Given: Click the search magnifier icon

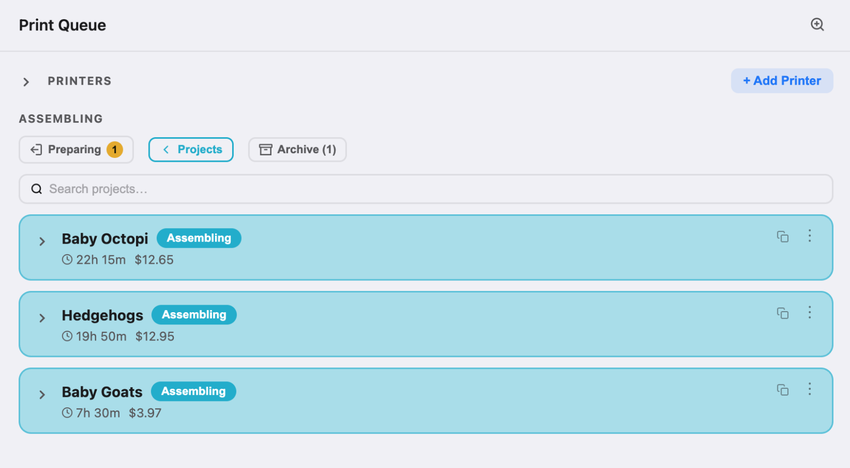Looking at the screenshot, I should pyautogui.click(x=36, y=189).
